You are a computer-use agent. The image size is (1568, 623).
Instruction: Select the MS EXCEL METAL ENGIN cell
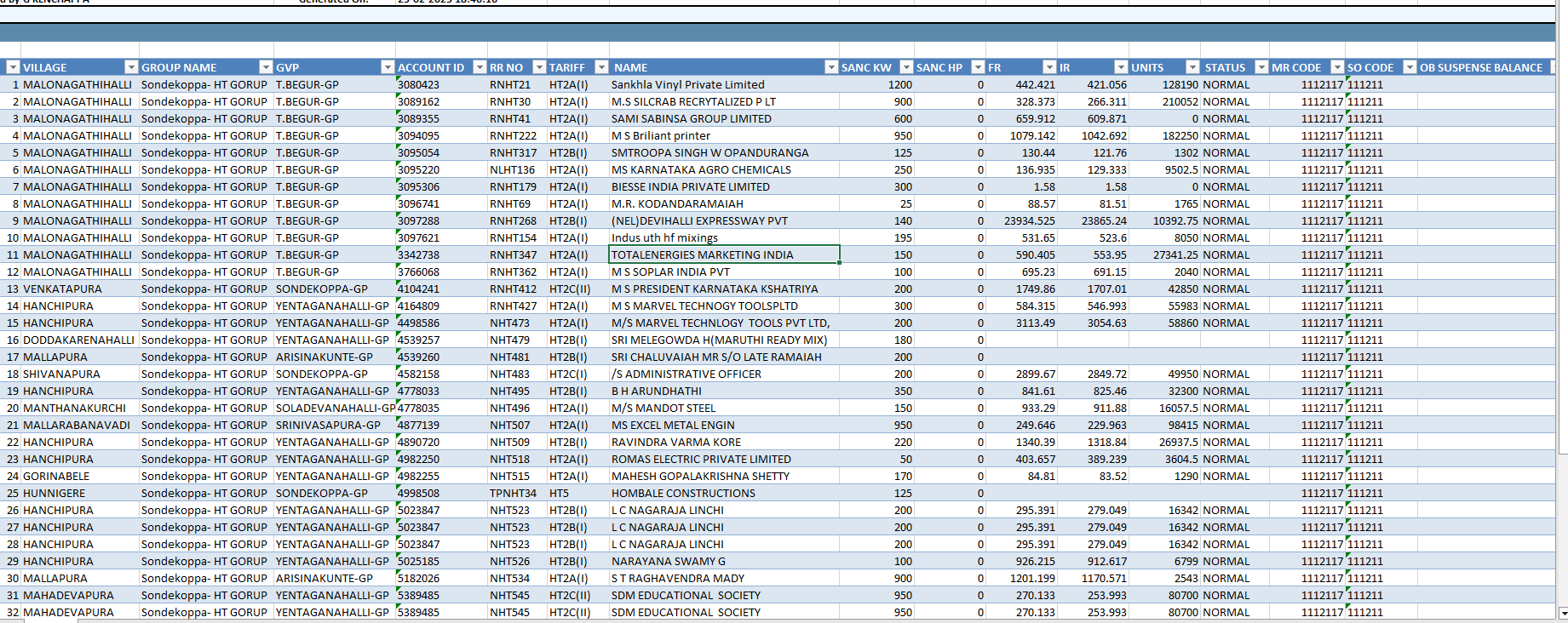pyautogui.click(x=724, y=425)
